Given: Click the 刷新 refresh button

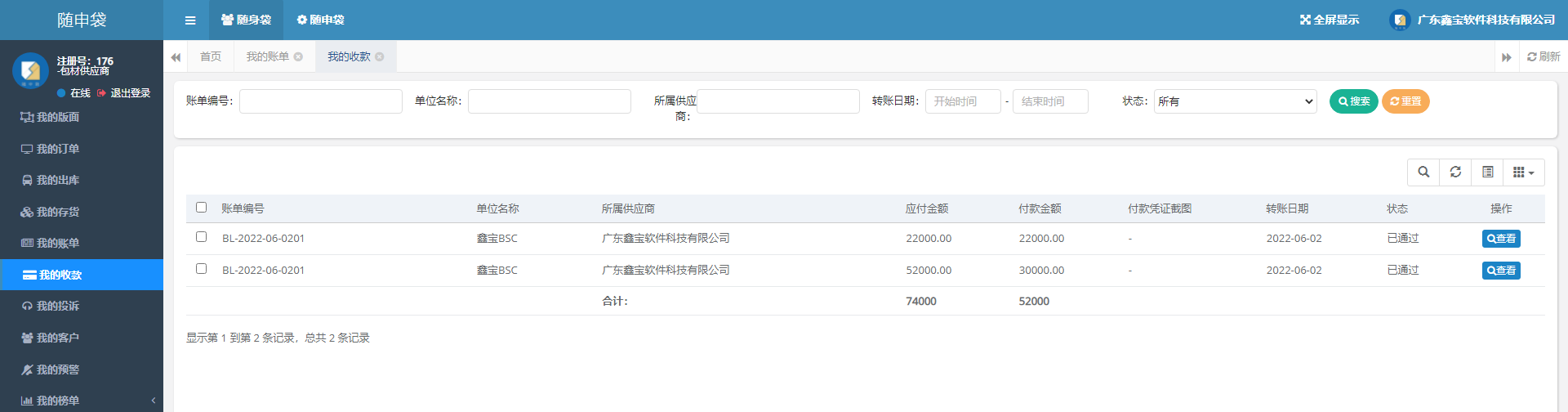Looking at the screenshot, I should point(1543,56).
